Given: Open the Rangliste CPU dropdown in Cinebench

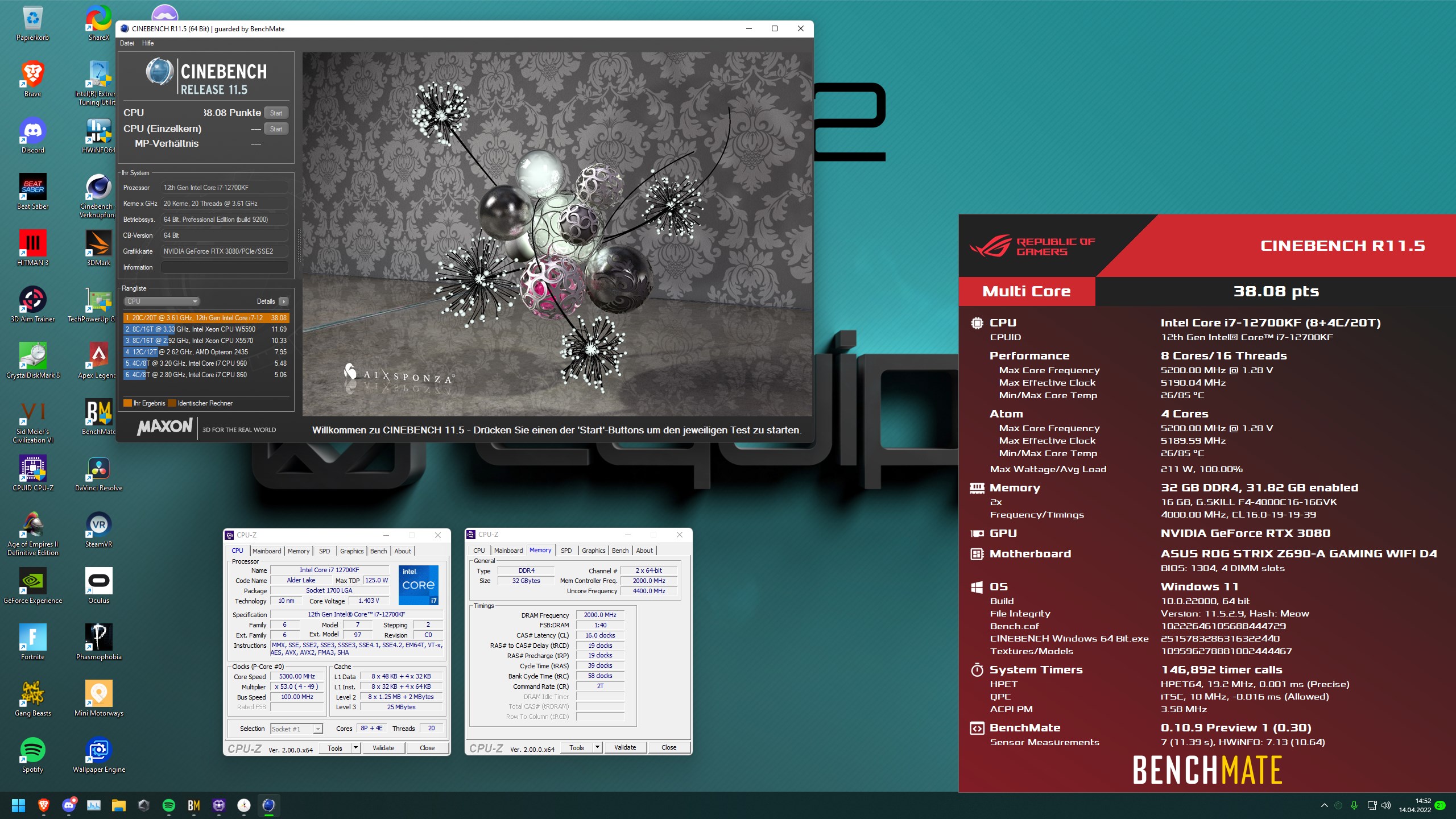Looking at the screenshot, I should [x=162, y=301].
